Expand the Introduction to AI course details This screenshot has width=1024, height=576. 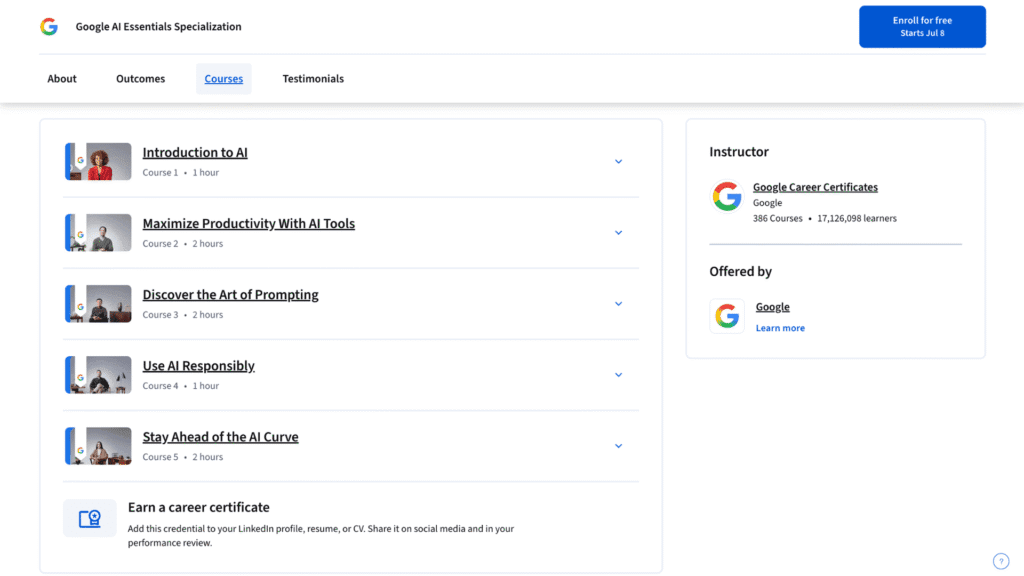(618, 161)
